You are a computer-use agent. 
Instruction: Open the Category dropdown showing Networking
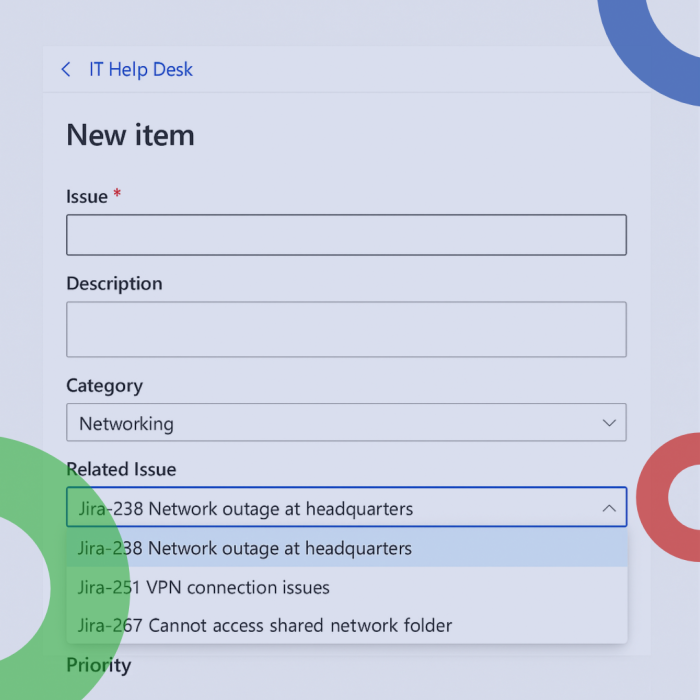[346, 422]
